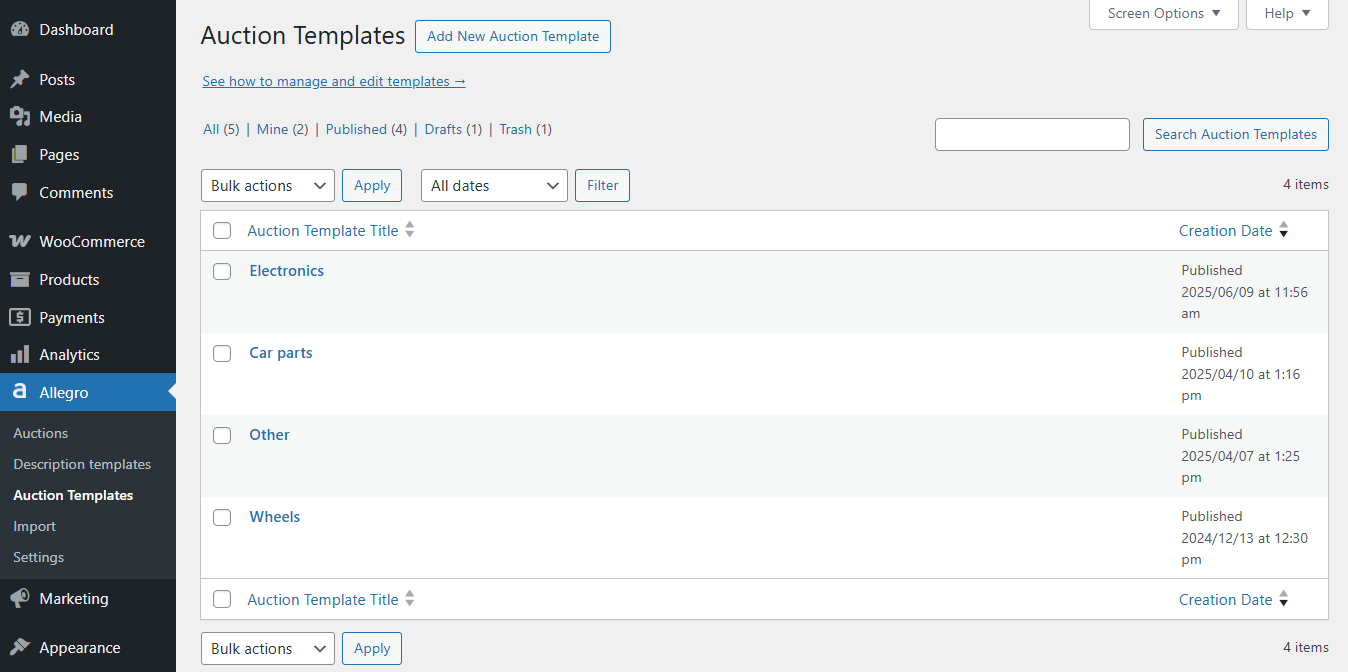Sort by top Creation Date arrows

pos(1283,230)
